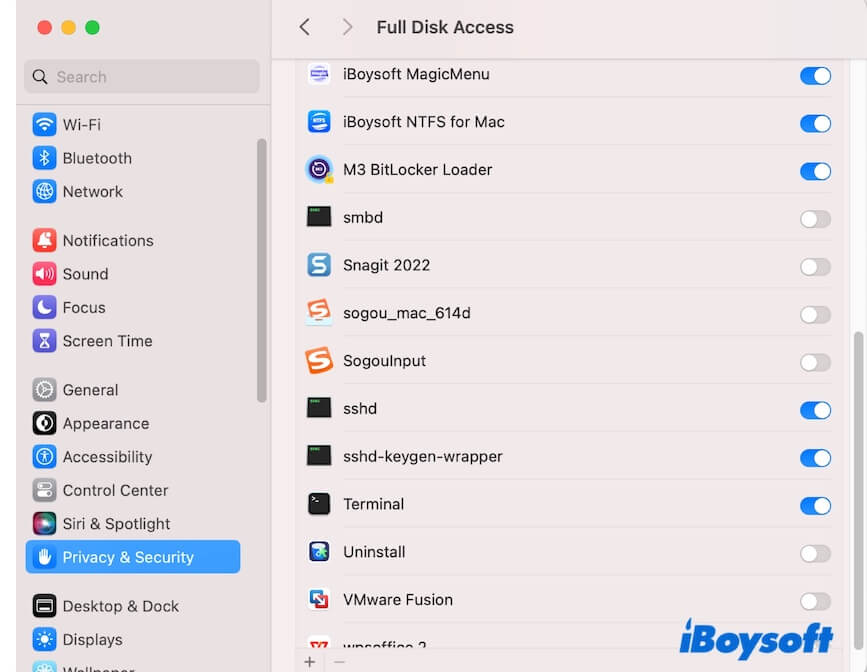Viewport: 867px width, 672px height.
Task: Click the Siri & Spotlight sidebar icon
Action: 44,524
